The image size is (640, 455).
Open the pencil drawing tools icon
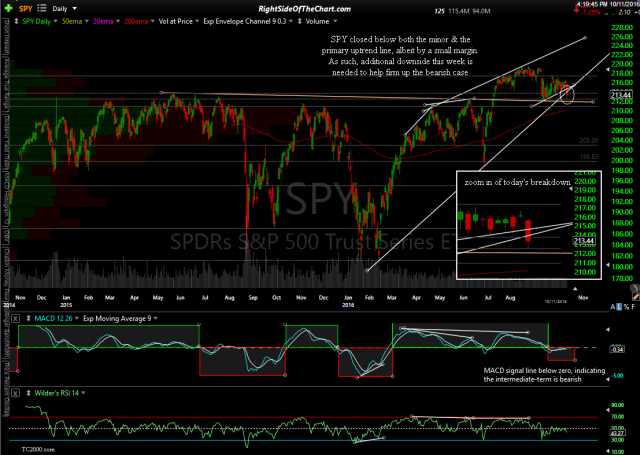point(636,297)
